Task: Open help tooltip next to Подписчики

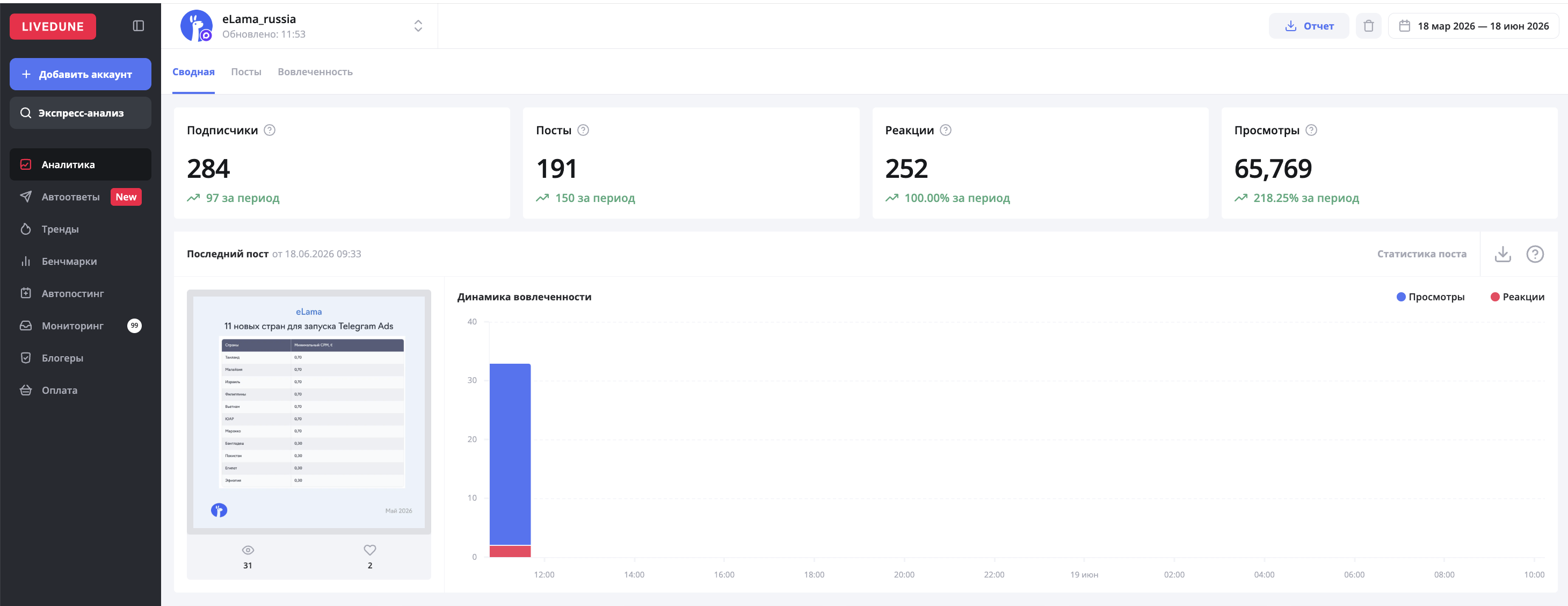Action: (270, 129)
